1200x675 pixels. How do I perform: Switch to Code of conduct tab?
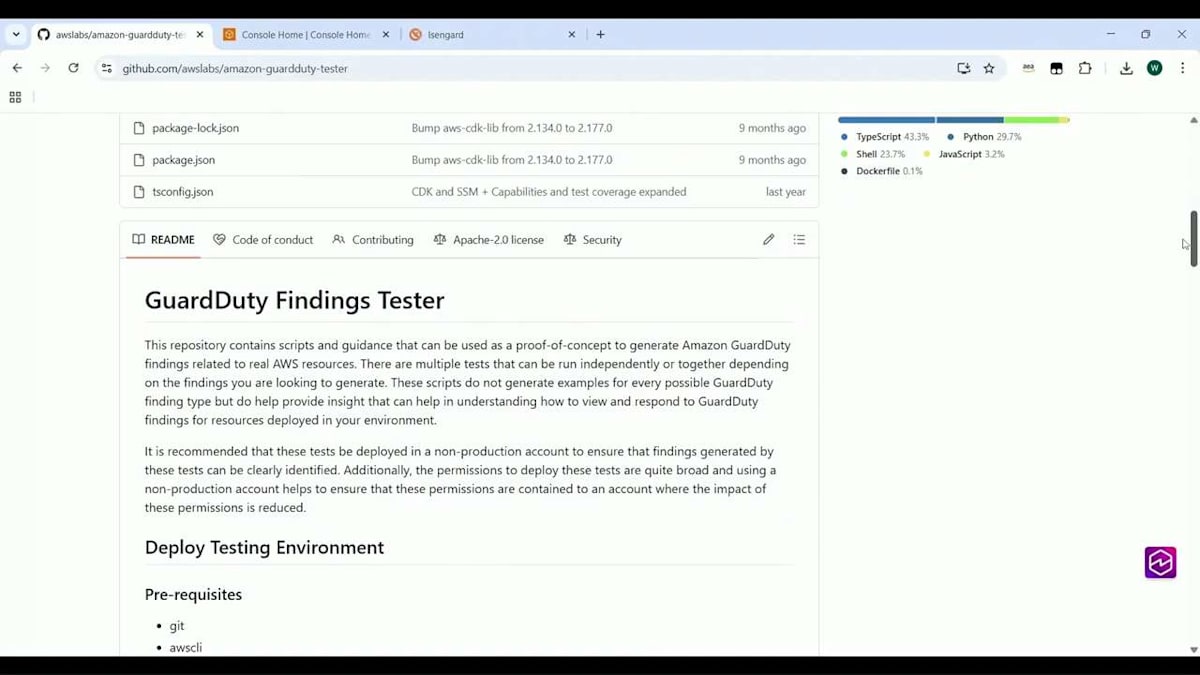coord(263,240)
